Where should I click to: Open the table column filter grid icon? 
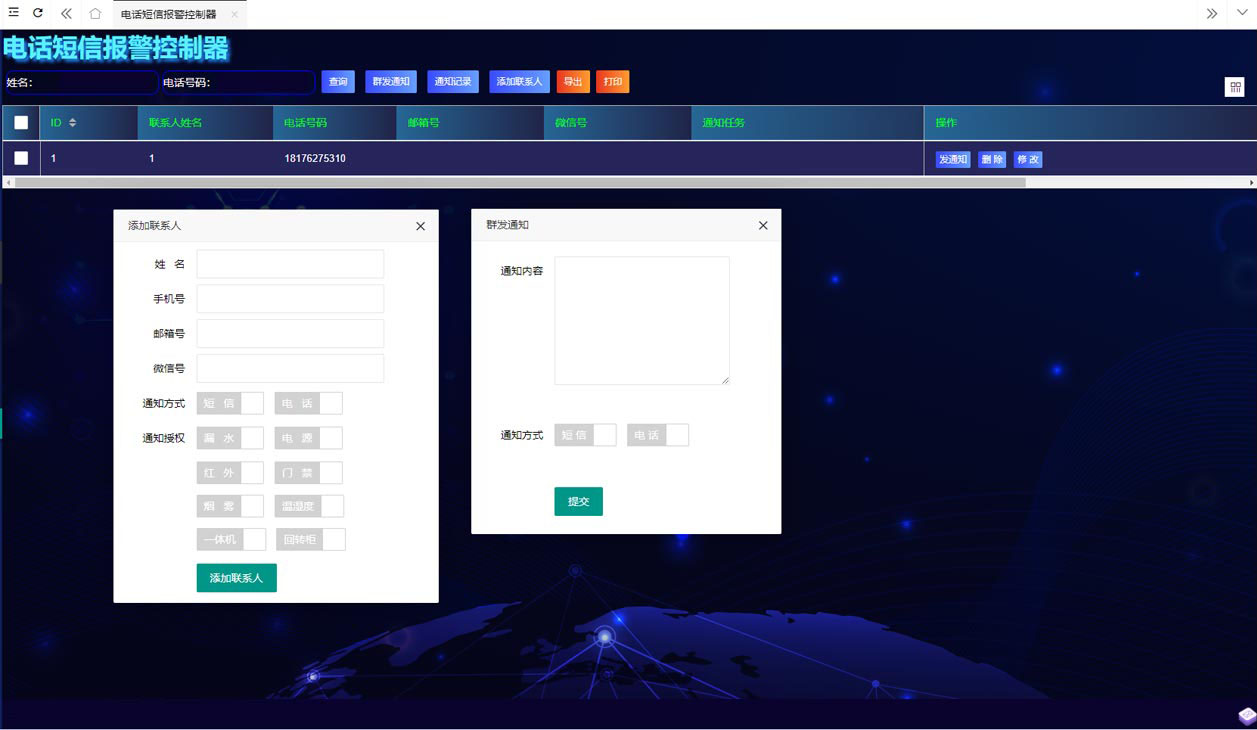[x=1235, y=87]
